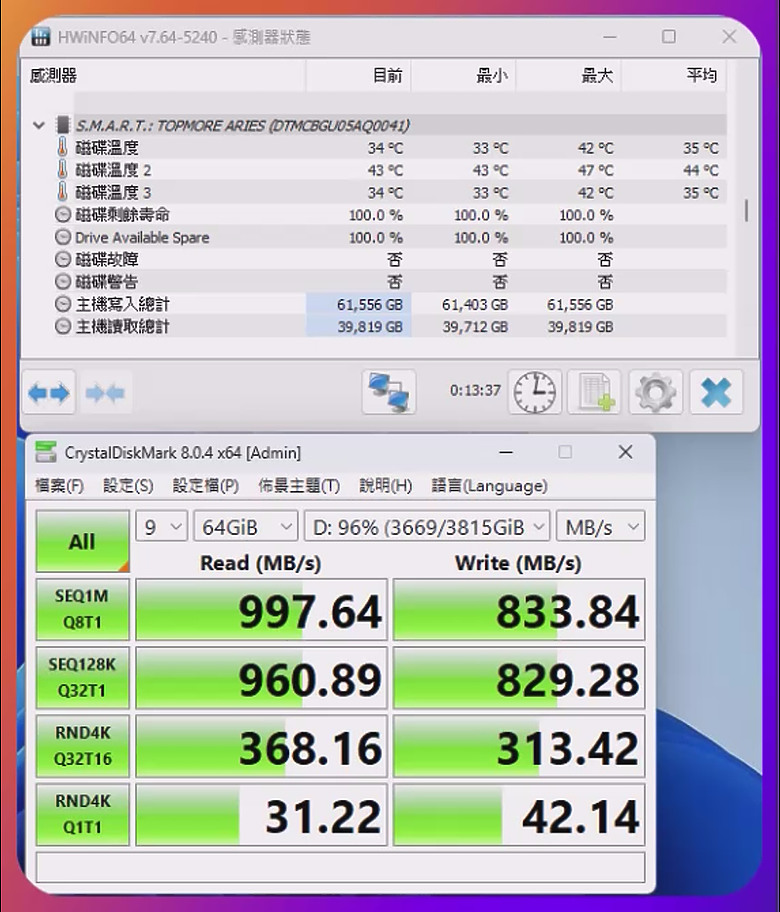
Task: Click the clock reset-timer icon in HWiNFO
Action: pyautogui.click(x=535, y=392)
